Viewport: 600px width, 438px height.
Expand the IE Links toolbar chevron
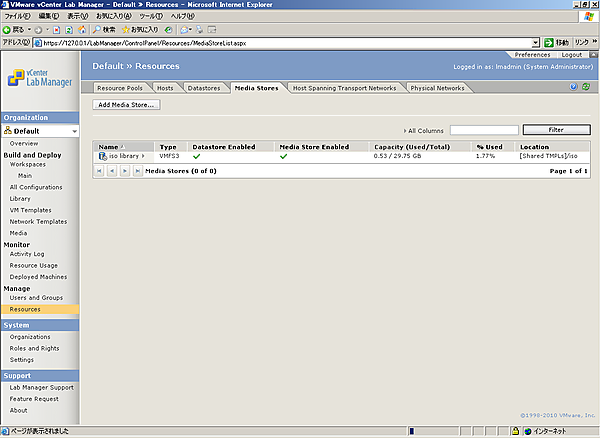pyautogui.click(x=595, y=42)
